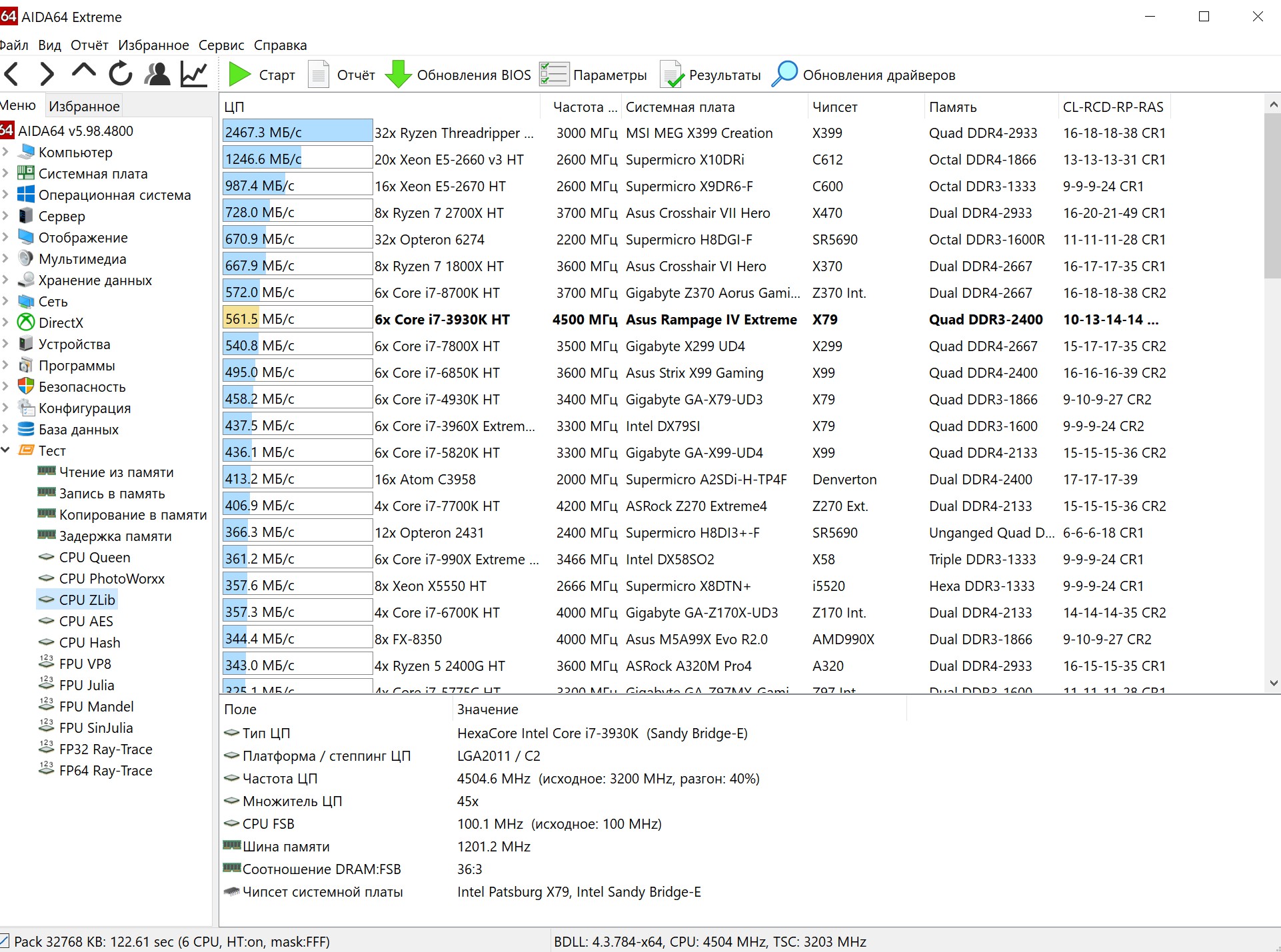Click the Параметры toolbar button

click(x=593, y=75)
